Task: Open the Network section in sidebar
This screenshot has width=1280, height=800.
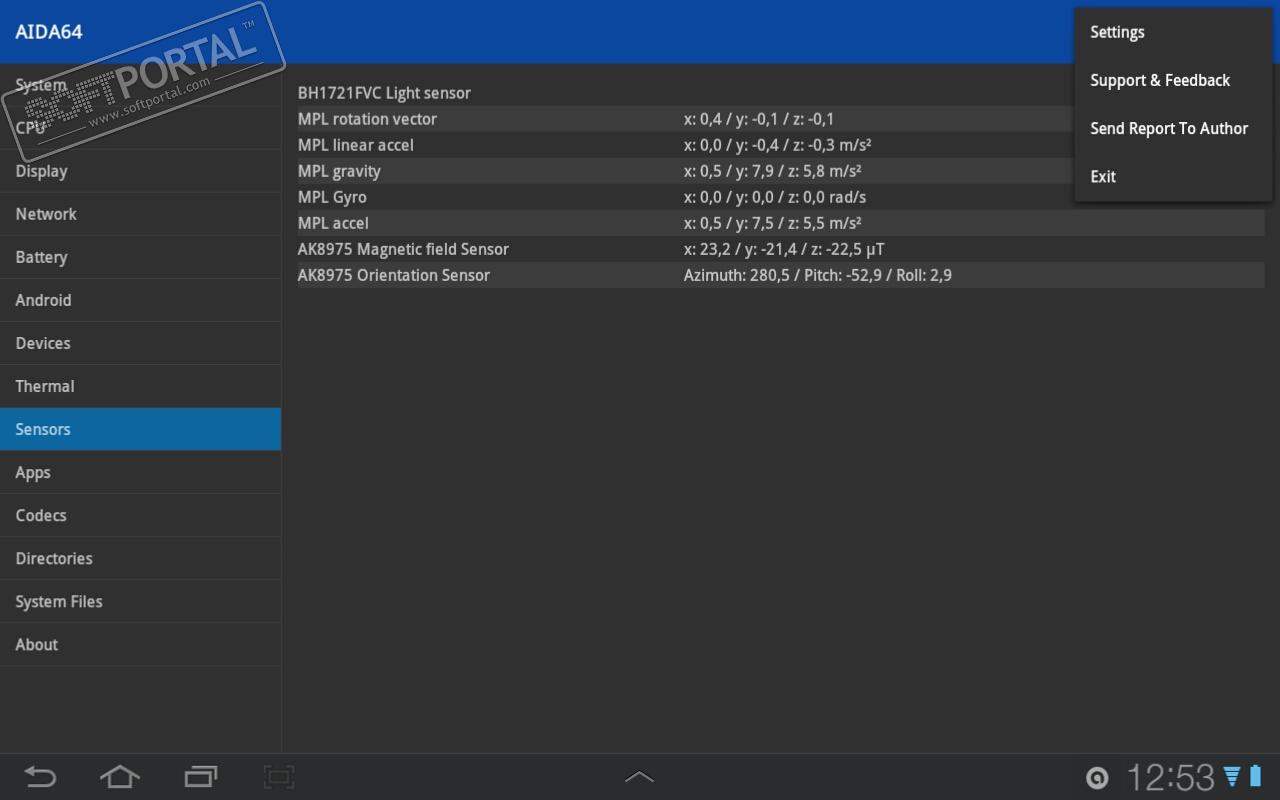Action: pyautogui.click(x=140, y=214)
